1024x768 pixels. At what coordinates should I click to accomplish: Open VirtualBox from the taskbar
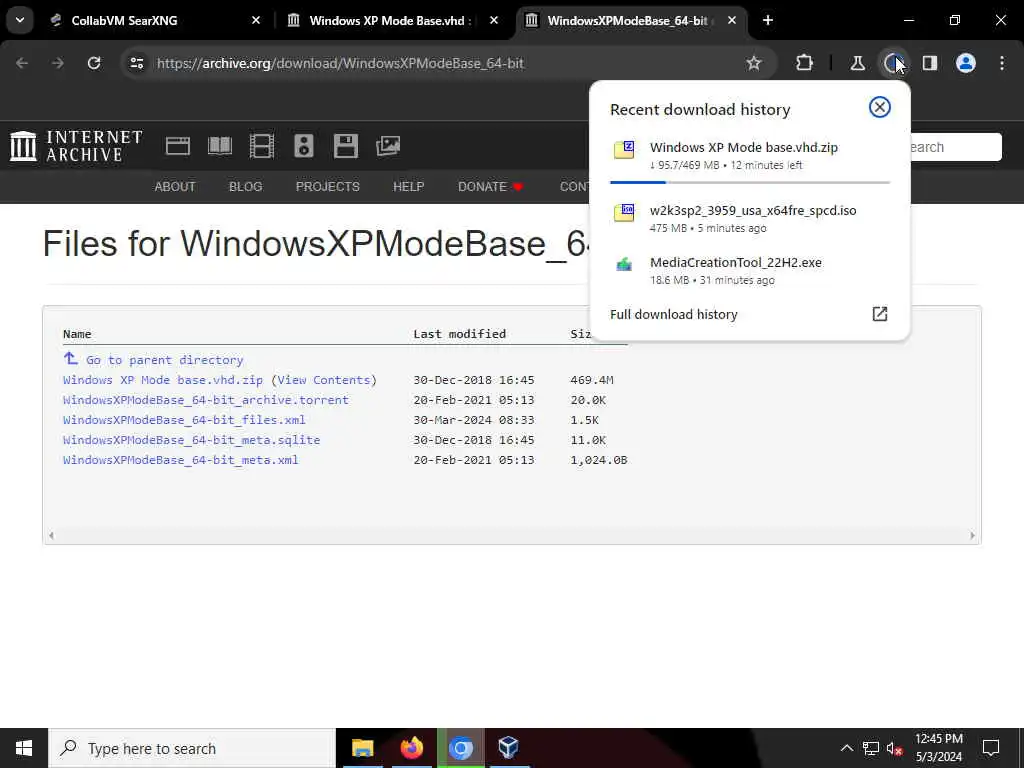(x=509, y=748)
